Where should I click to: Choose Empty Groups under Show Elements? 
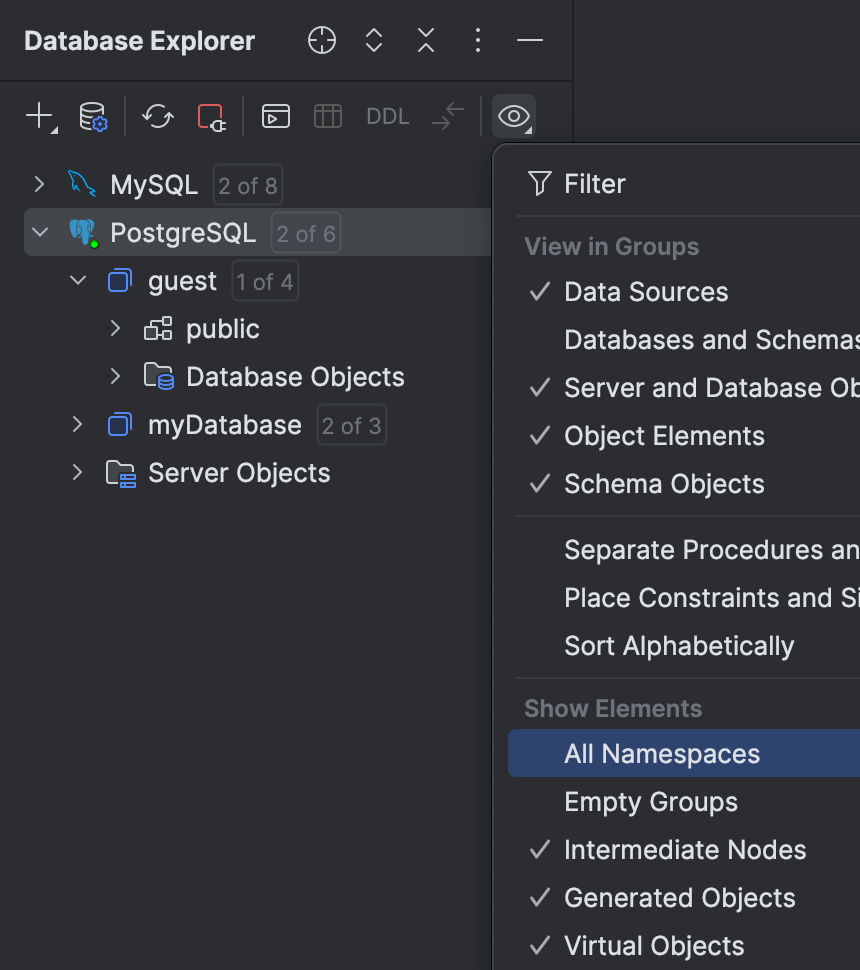click(x=651, y=801)
